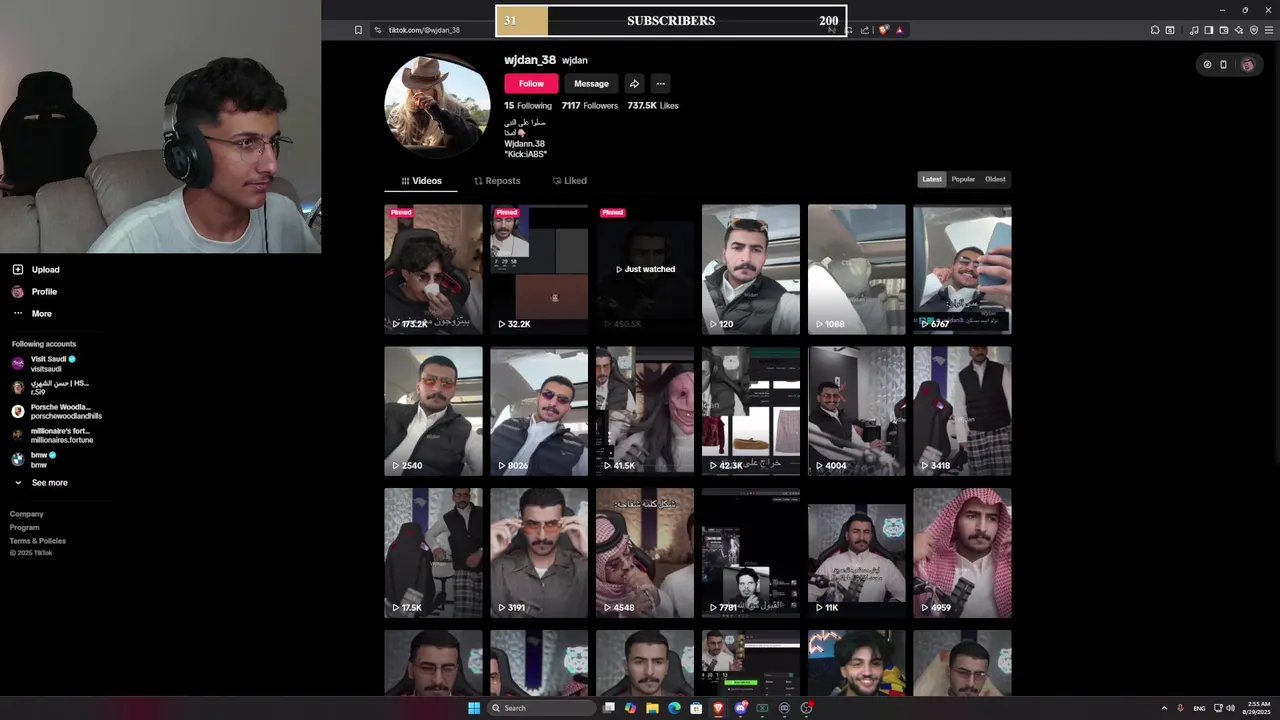
Task: Message the wjdan_38 account
Action: [591, 84]
